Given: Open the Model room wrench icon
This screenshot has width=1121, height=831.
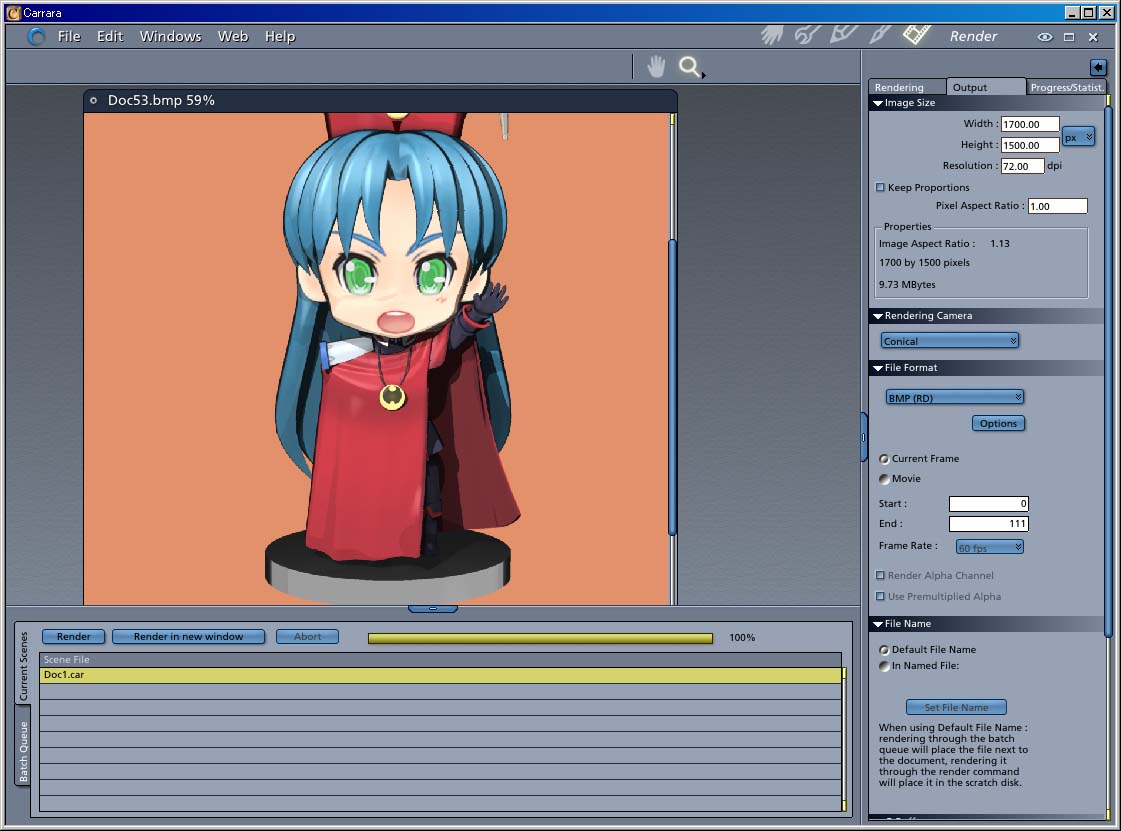Looking at the screenshot, I should 807,35.
